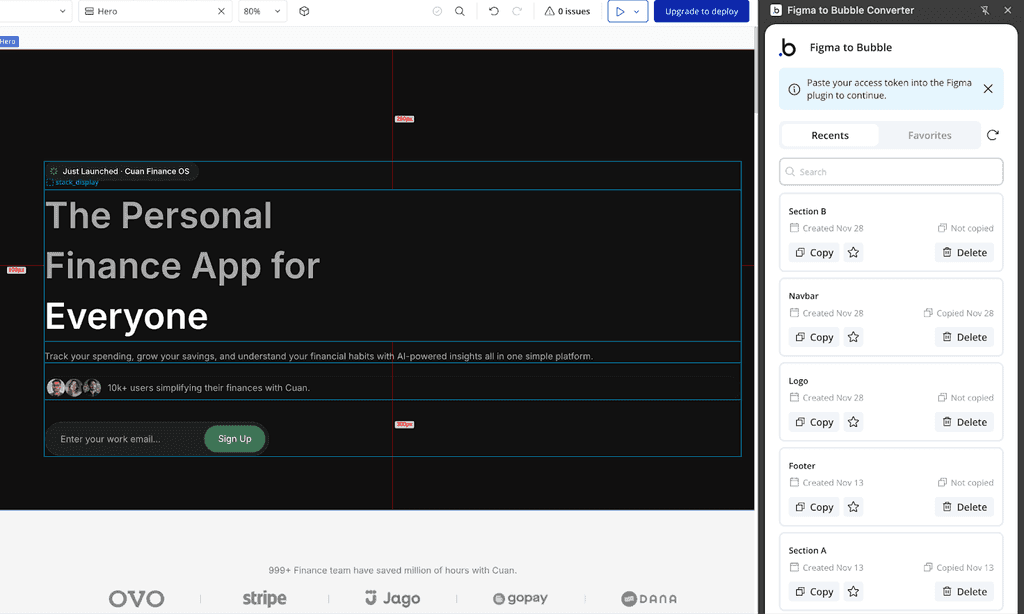Click 'Copied Nov 28' status on Navbar

coord(958,313)
